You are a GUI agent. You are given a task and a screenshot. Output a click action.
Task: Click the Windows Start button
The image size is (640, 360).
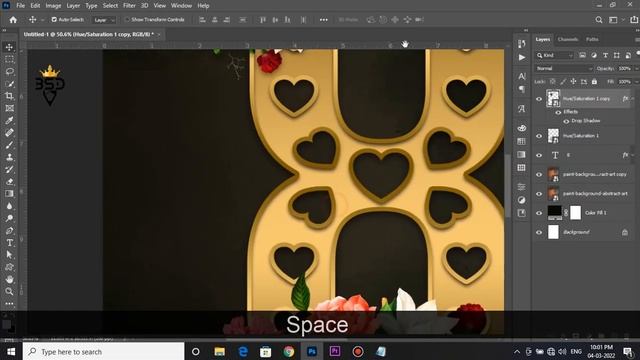[x=11, y=351]
